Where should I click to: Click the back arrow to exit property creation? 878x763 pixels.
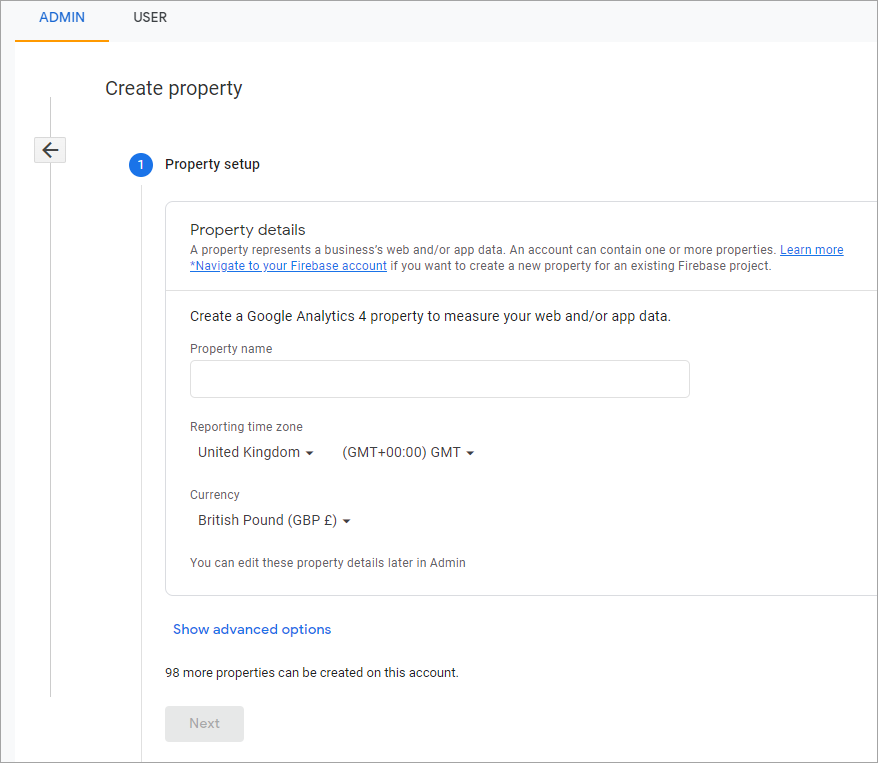coord(50,149)
